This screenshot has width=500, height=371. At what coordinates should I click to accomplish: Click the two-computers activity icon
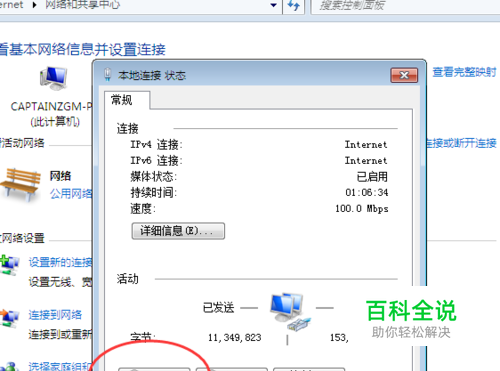click(290, 311)
